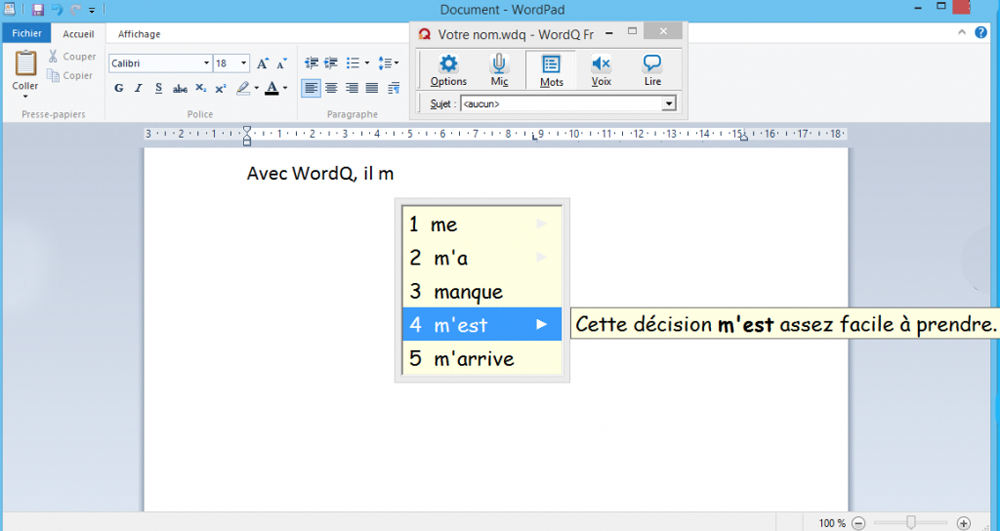Click the Coller clipboard paste icon
Viewport: 1000px width, 531px height.
[26, 66]
